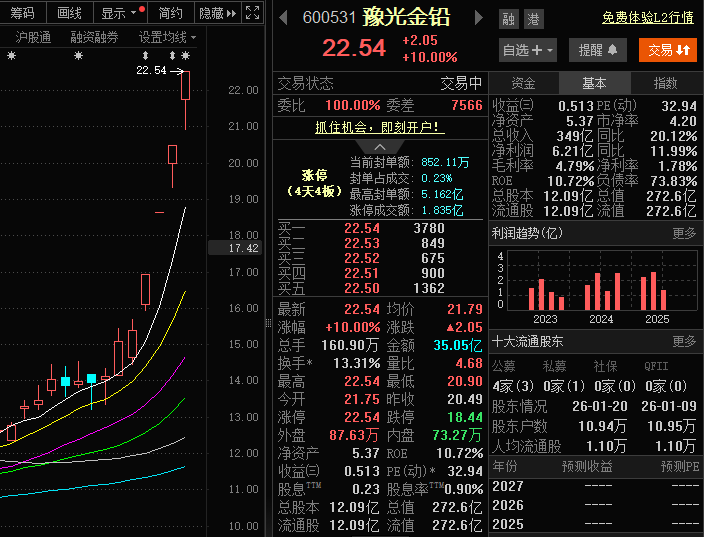Click the splitter handle between chart and quotes
This screenshot has height=537, width=704.
268,323
